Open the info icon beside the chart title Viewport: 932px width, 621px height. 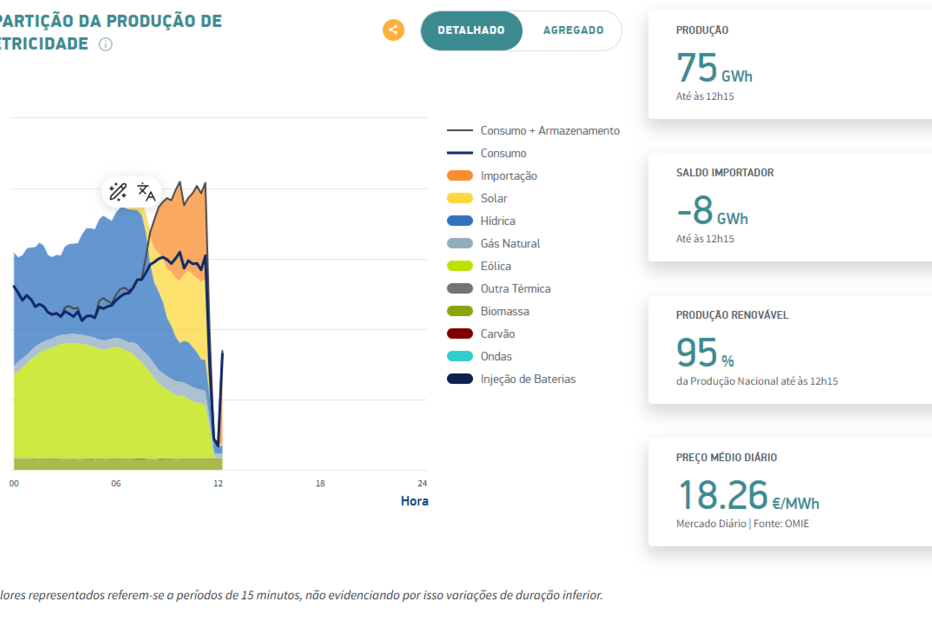(x=107, y=44)
